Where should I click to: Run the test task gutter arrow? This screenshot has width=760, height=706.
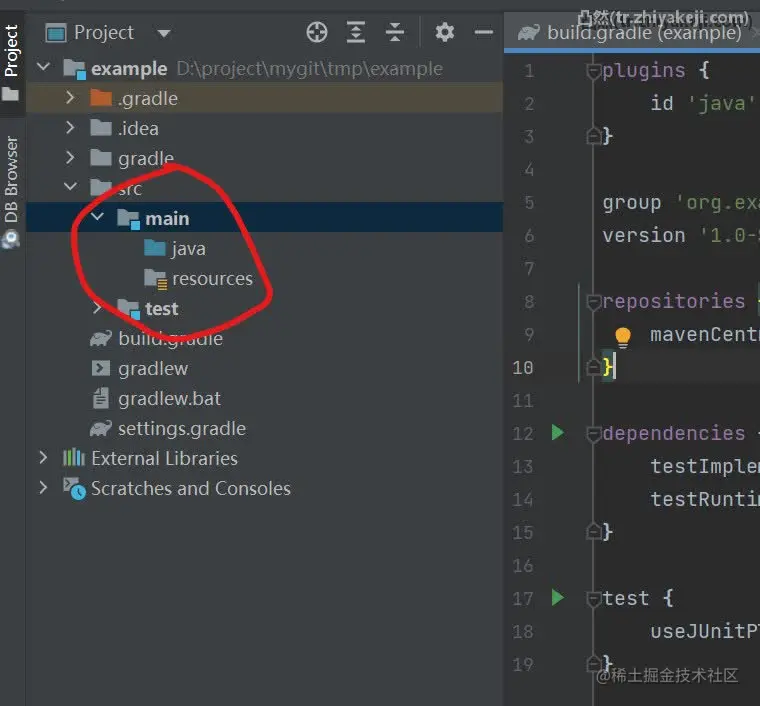pyautogui.click(x=557, y=597)
